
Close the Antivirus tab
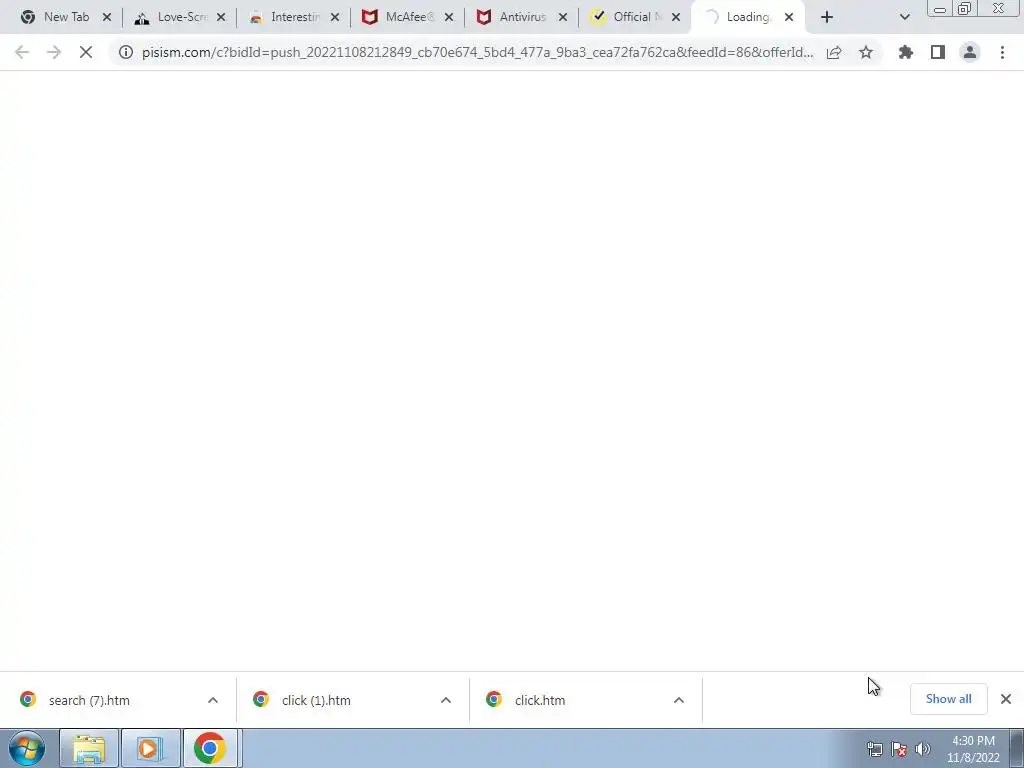563,18
